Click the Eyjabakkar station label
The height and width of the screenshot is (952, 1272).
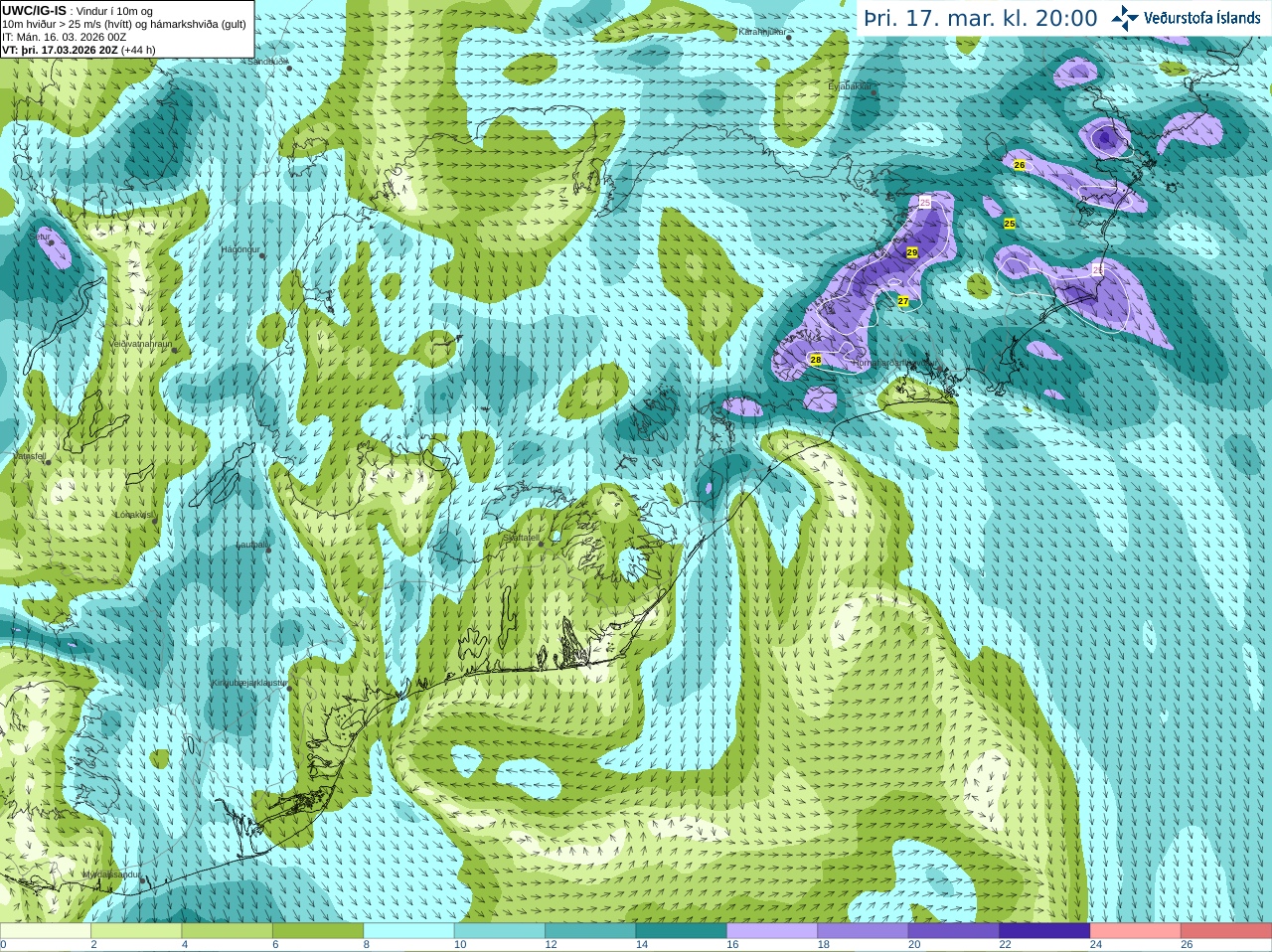tap(850, 86)
